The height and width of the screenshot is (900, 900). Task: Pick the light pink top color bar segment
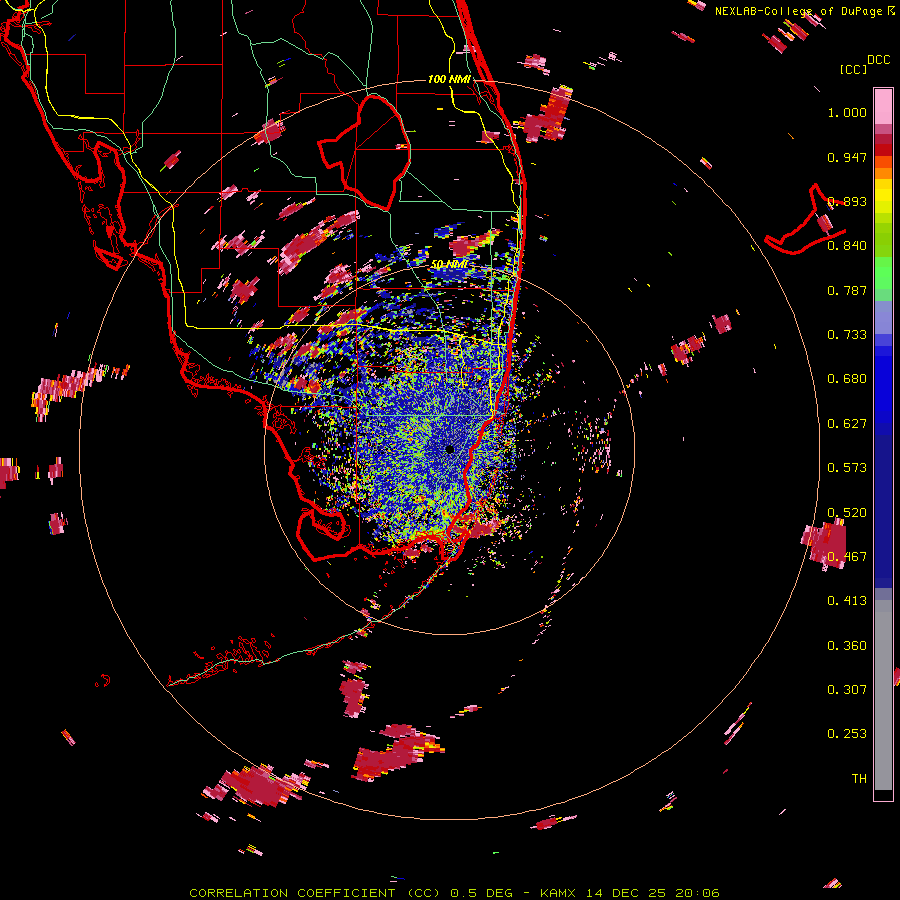[883, 106]
